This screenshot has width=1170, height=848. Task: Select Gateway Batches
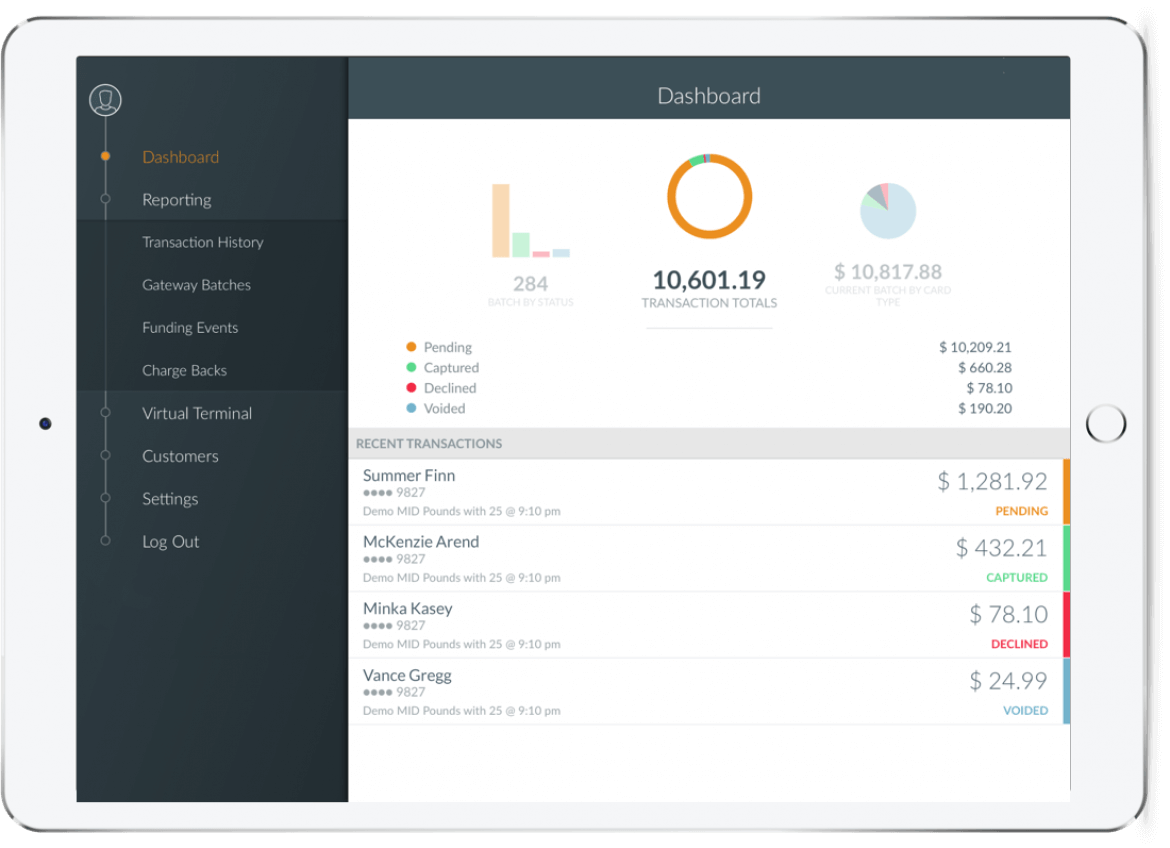196,285
